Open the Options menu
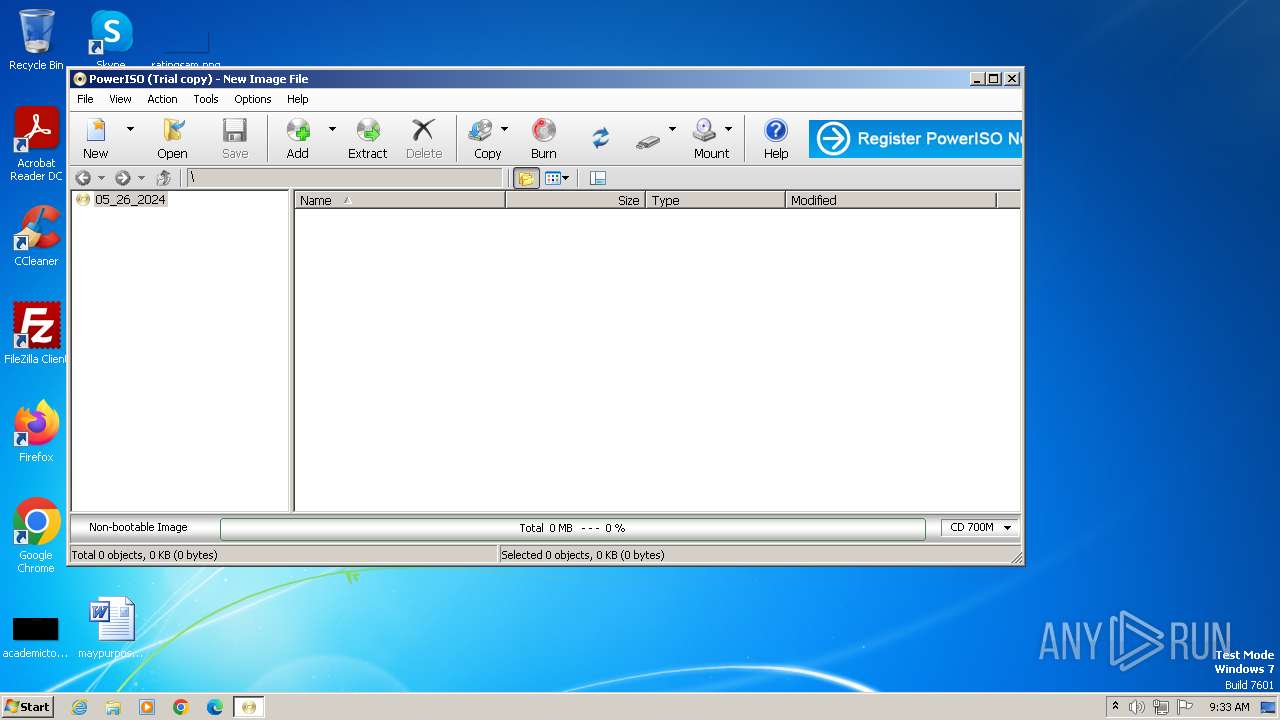 253,99
